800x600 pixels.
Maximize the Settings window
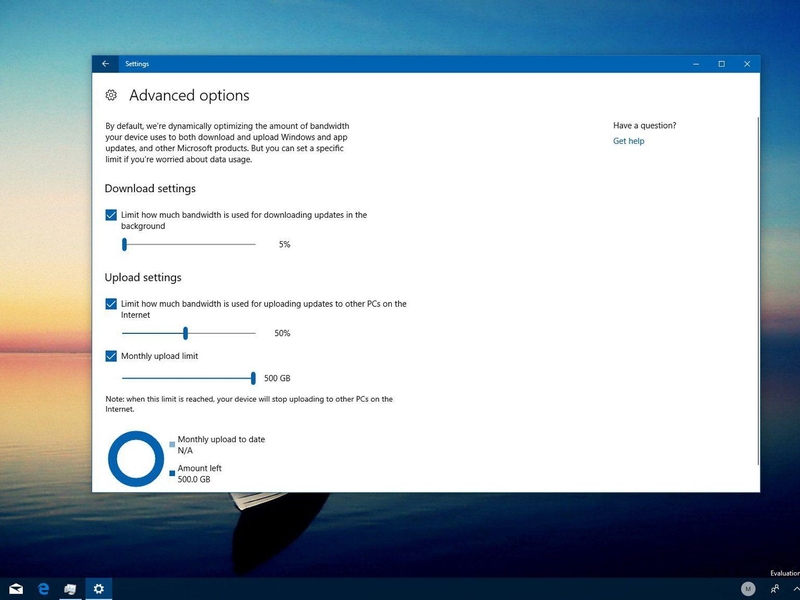[721, 64]
